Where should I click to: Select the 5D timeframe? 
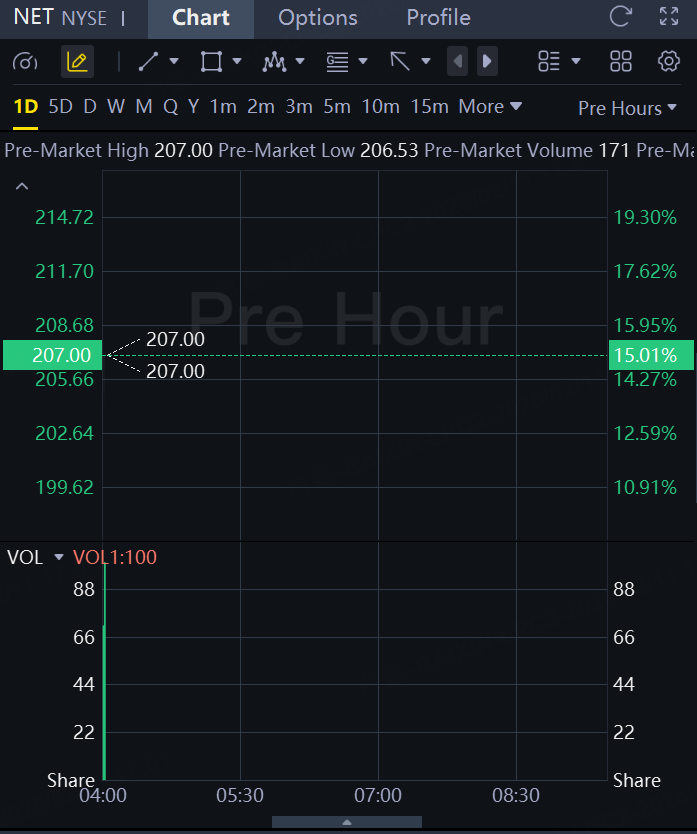60,107
